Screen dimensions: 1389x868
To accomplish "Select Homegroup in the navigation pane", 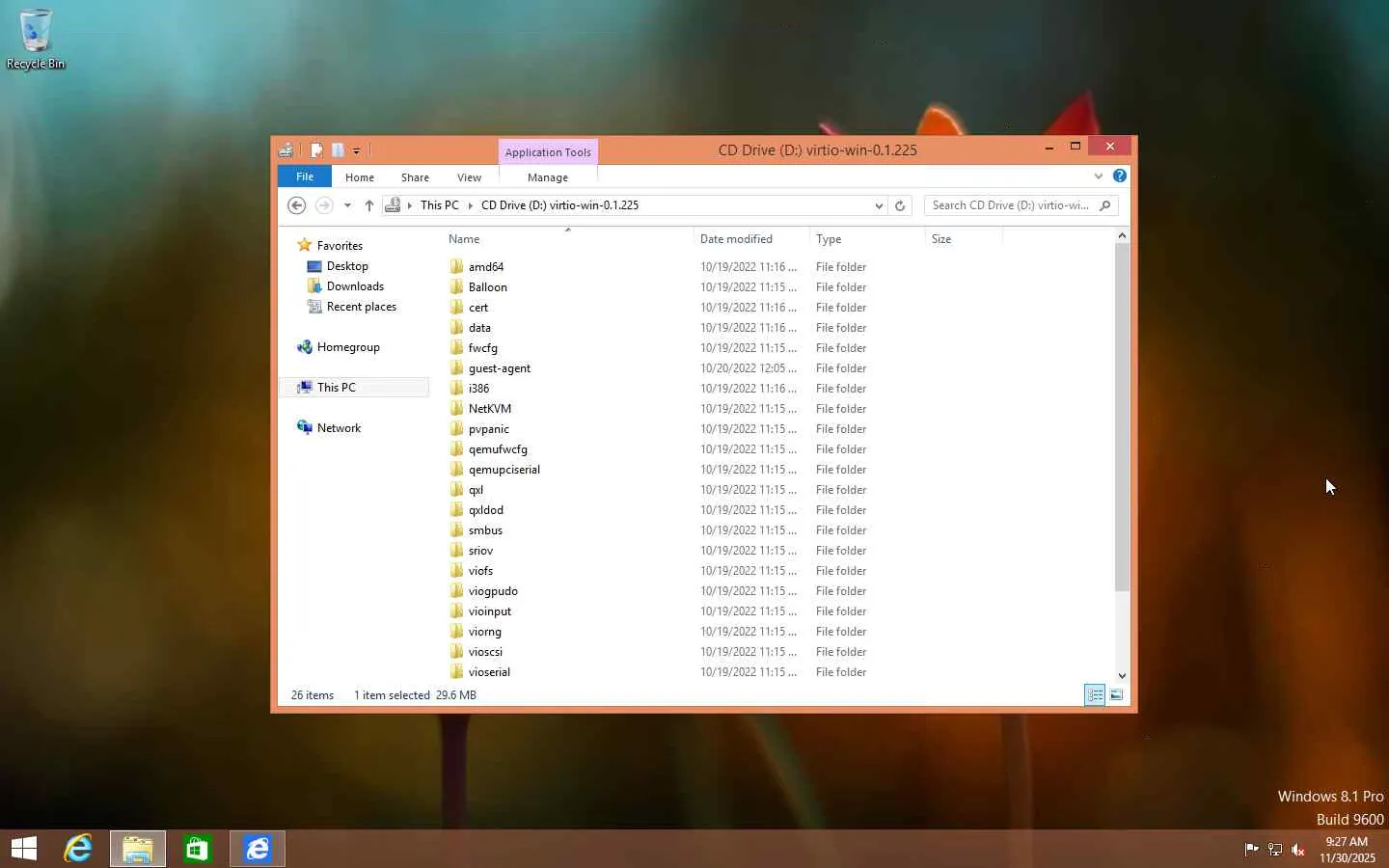I will coord(348,347).
